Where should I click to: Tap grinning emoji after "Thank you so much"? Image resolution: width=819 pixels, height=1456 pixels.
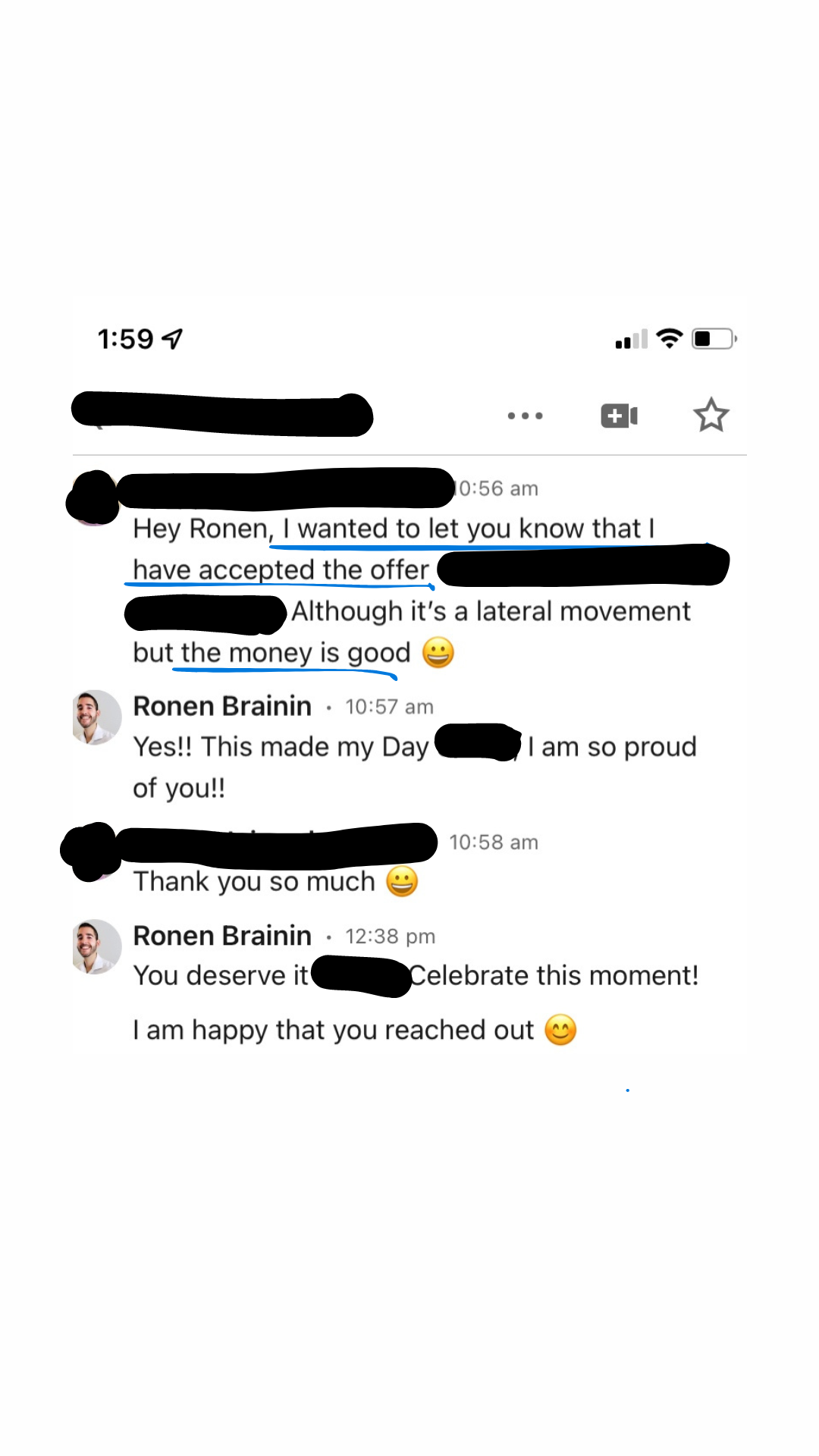(x=402, y=881)
